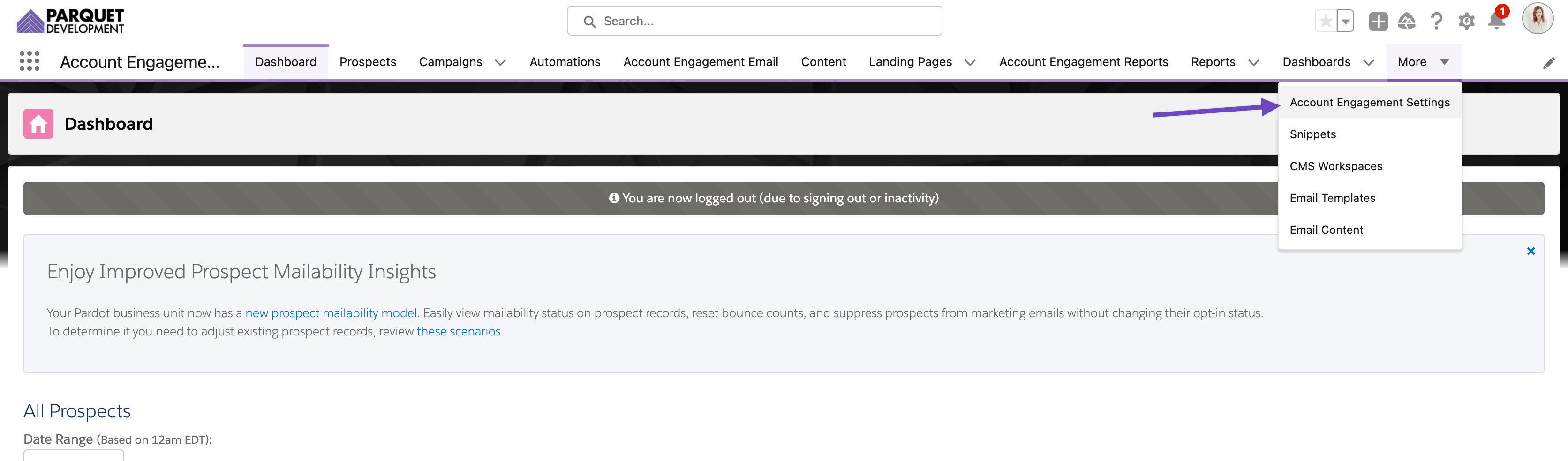1568x461 pixels.
Task: Open the Content tab
Action: coord(823,62)
